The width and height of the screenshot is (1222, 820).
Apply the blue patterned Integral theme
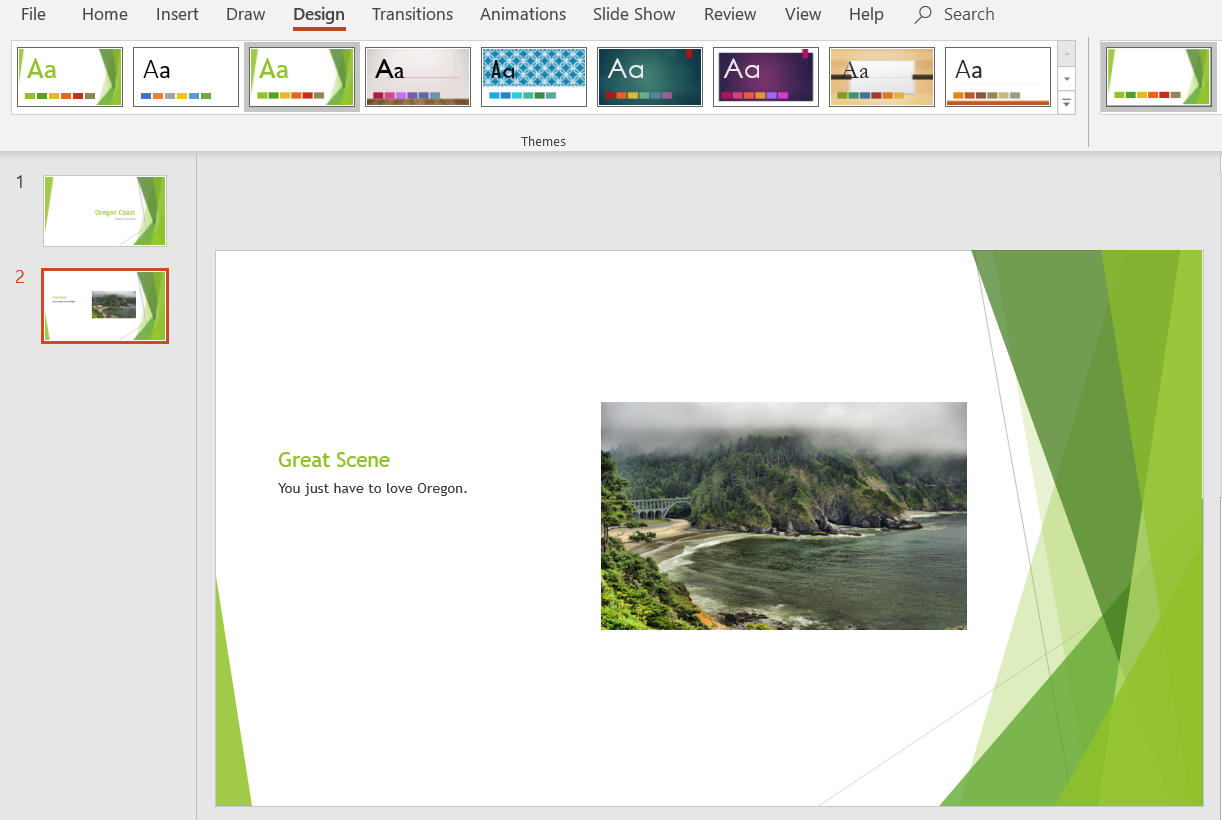(533, 76)
